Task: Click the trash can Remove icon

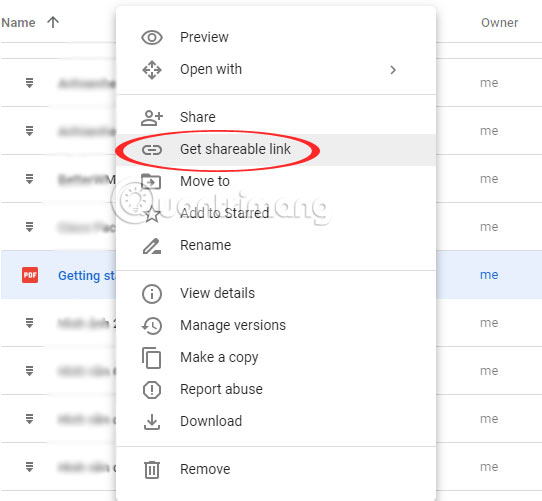Action: click(152, 470)
